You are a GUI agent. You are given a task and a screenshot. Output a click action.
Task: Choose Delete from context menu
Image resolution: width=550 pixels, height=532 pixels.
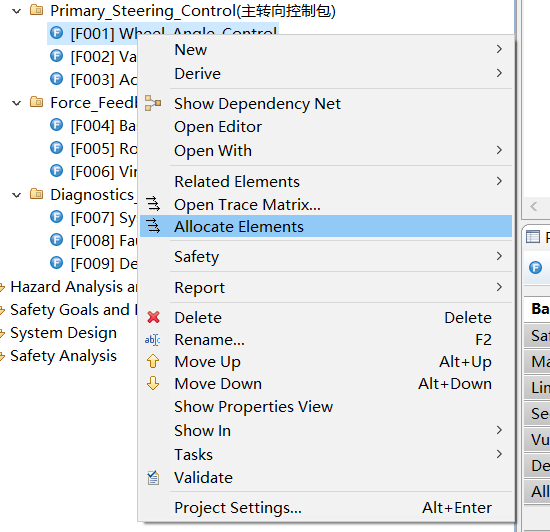pyautogui.click(x=326, y=317)
